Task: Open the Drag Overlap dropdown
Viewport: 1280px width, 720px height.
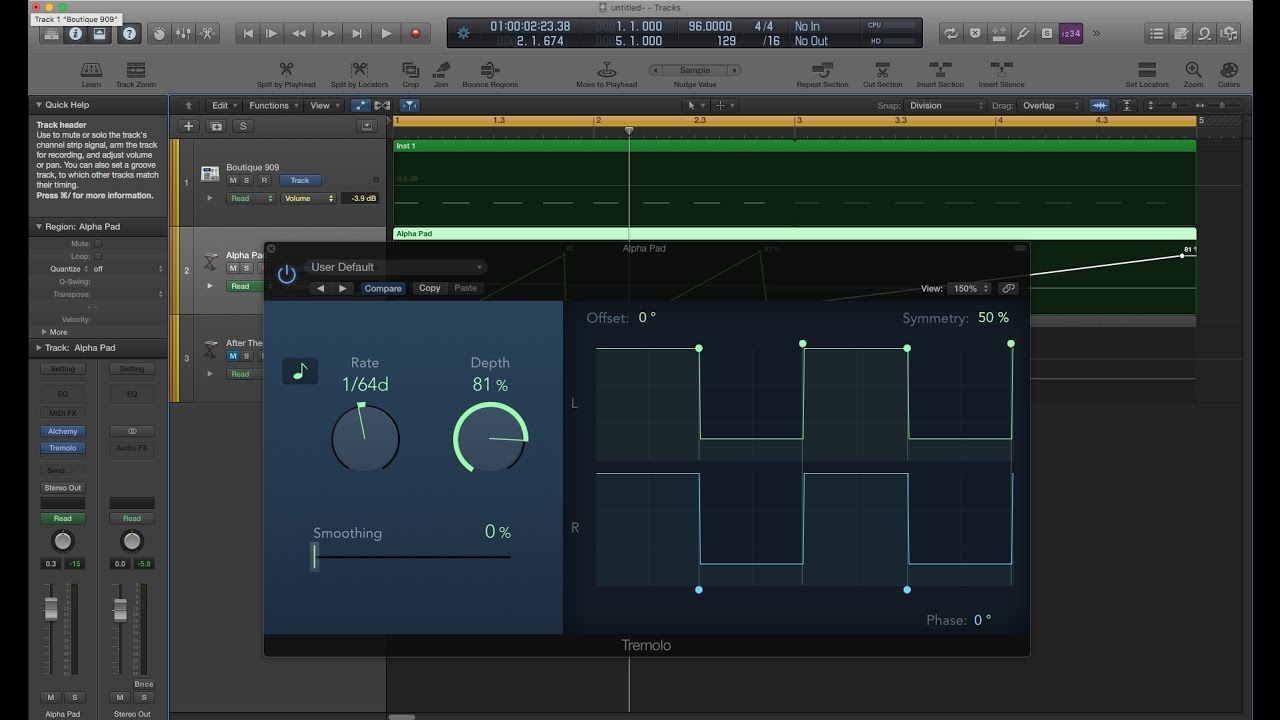Action: click(x=1050, y=105)
